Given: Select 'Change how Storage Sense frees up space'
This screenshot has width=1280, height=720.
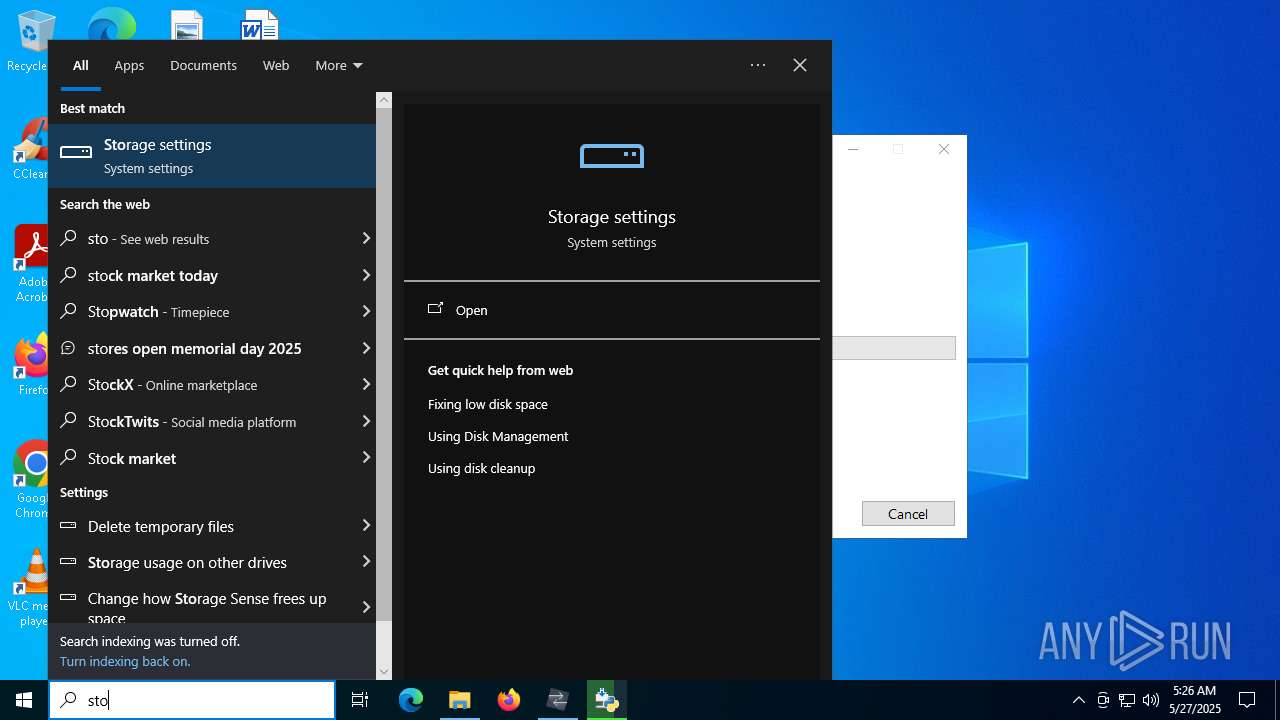Looking at the screenshot, I should [212, 607].
